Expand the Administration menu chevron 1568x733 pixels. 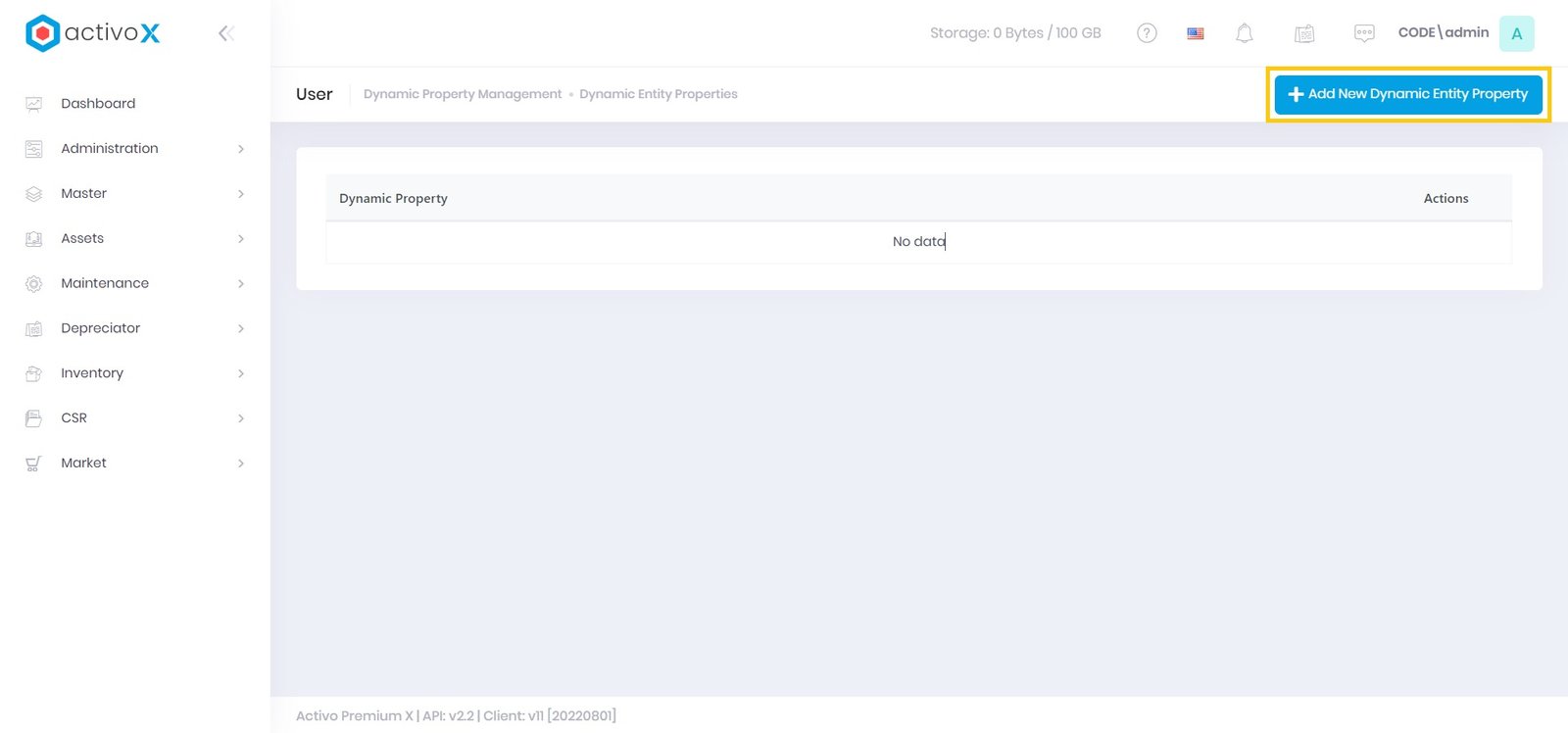241,149
